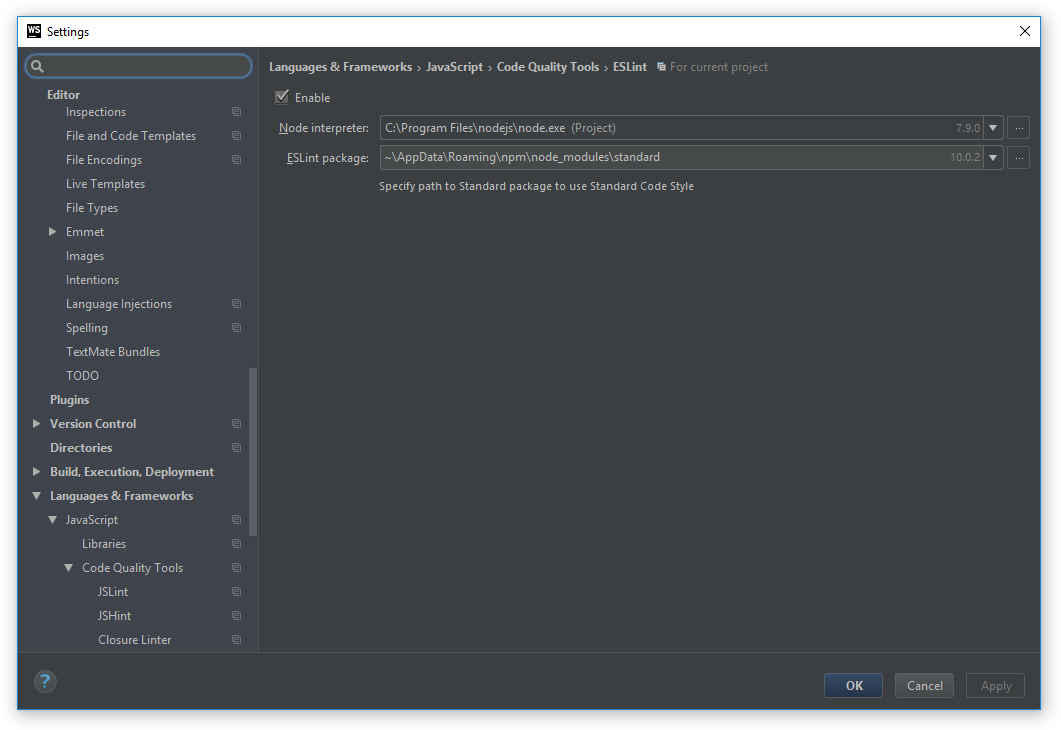
Task: Click the project icon next to Code Quality Tools
Action: point(236,568)
